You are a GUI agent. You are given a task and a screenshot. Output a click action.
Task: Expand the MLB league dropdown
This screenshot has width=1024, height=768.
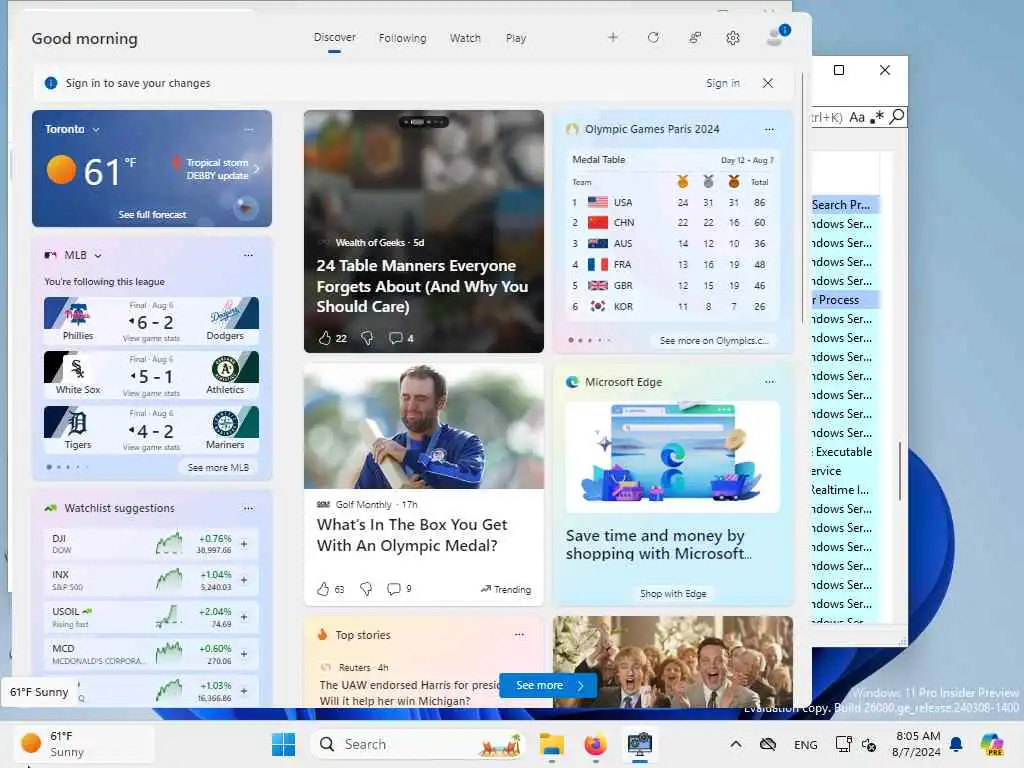click(98, 255)
